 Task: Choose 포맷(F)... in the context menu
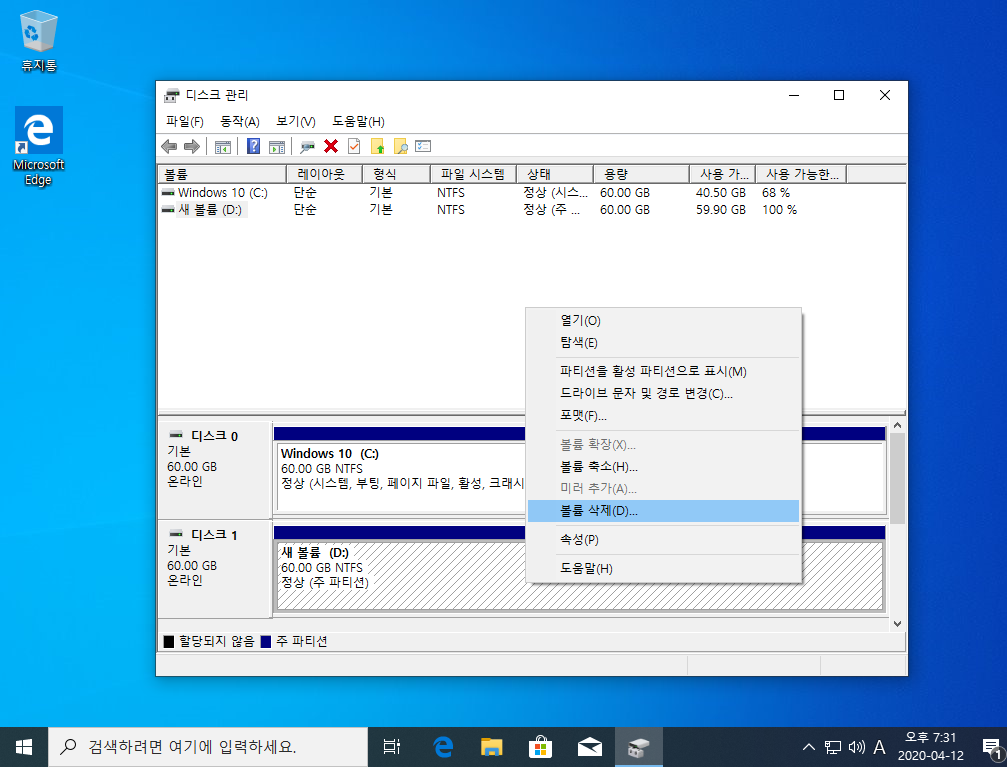click(663, 416)
